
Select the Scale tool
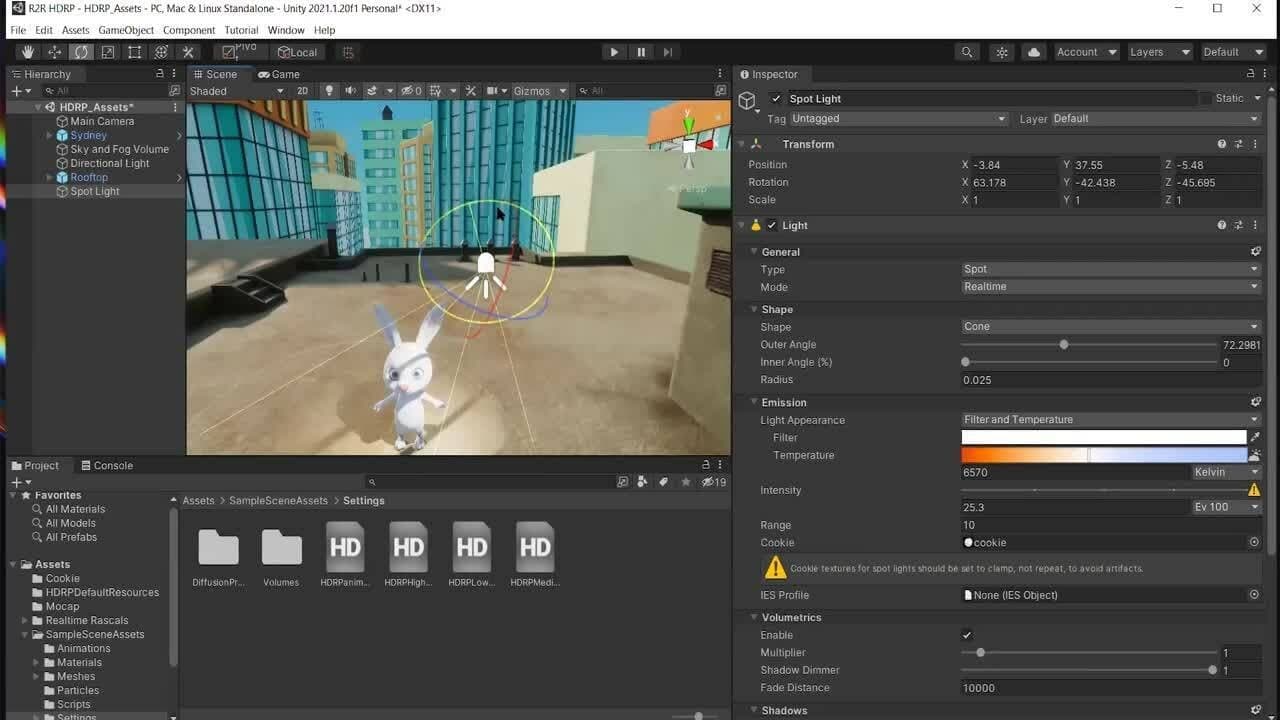108,52
